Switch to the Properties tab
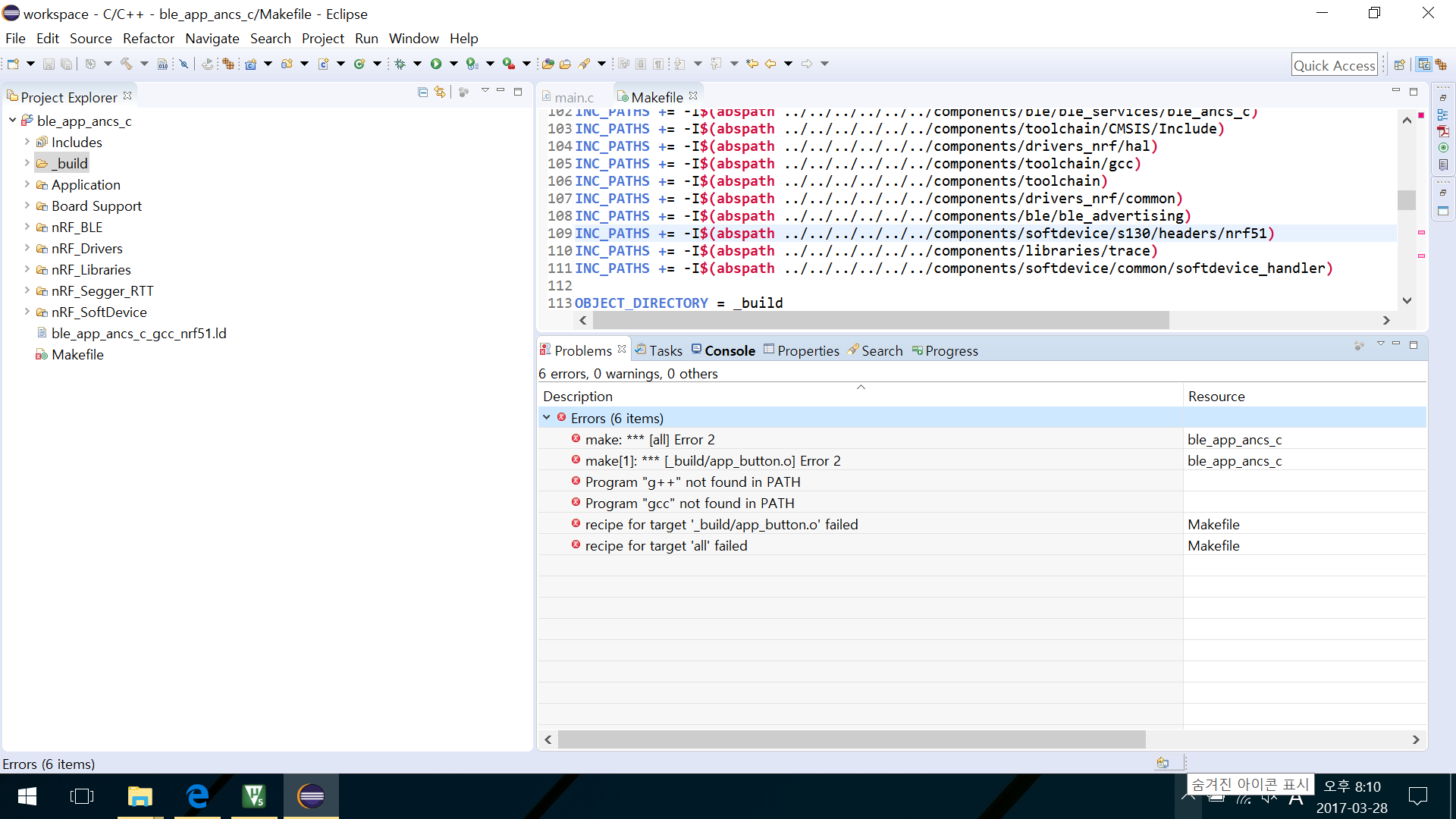 (802, 350)
